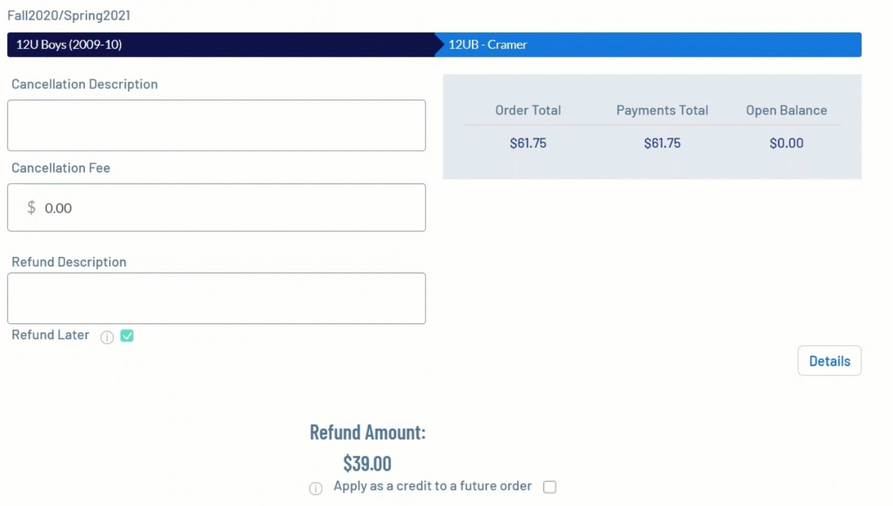Screen dimensions: 893x506
Task: Click the $39.00 refund amount
Action: point(367,463)
